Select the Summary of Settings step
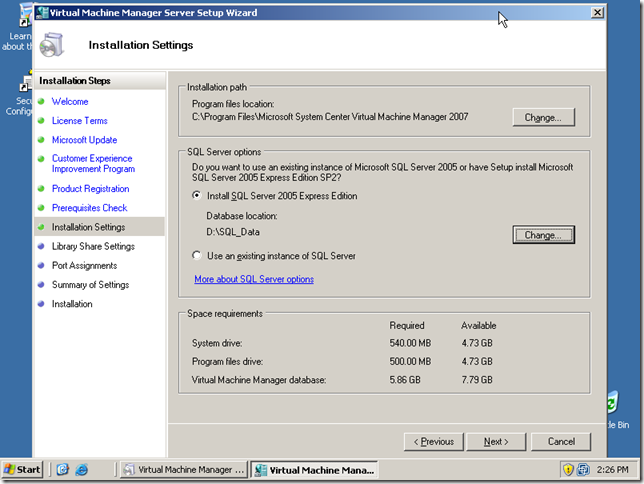644x484 pixels. pyautogui.click(x=90, y=285)
